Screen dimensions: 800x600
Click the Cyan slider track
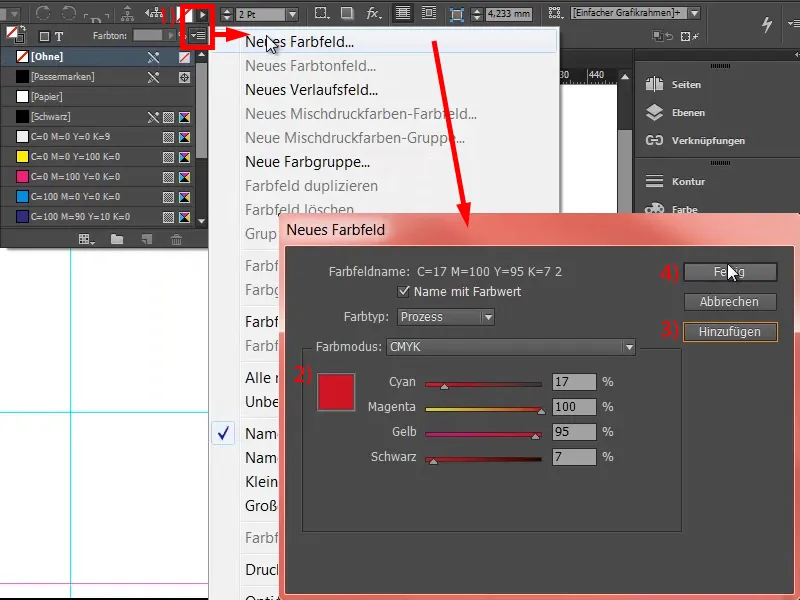(483, 384)
